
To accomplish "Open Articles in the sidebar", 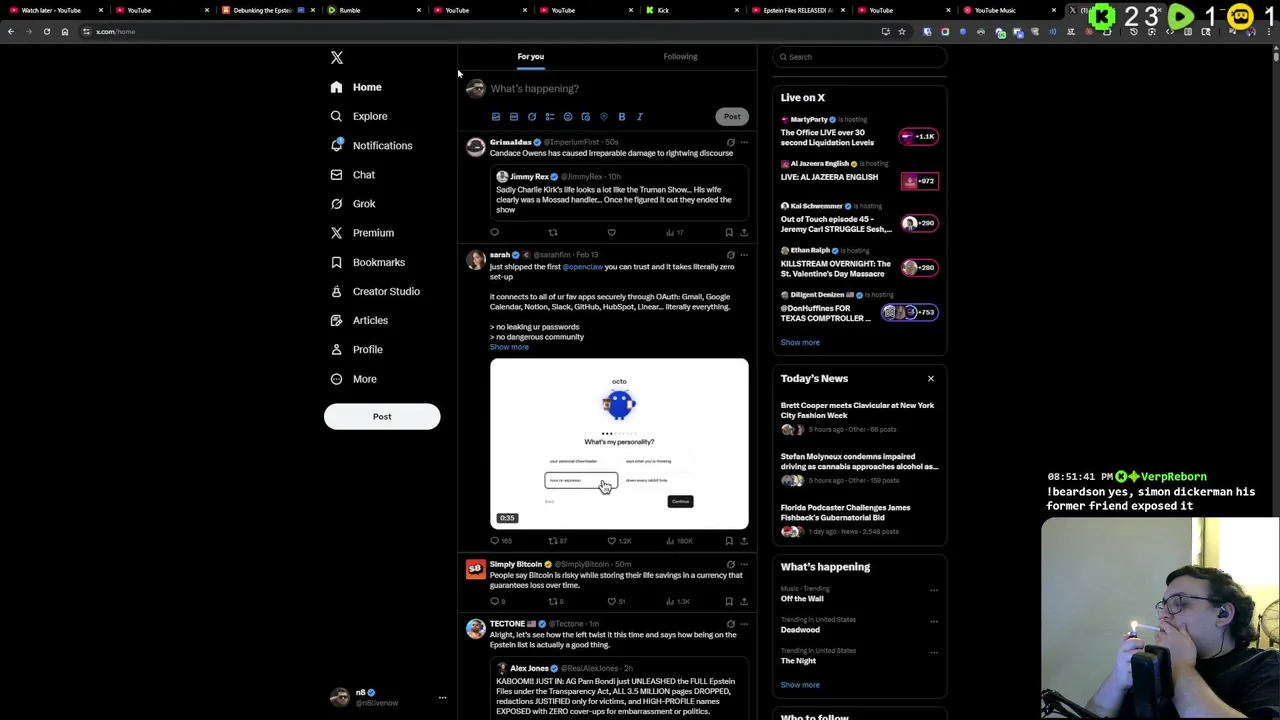I will pos(359,320).
